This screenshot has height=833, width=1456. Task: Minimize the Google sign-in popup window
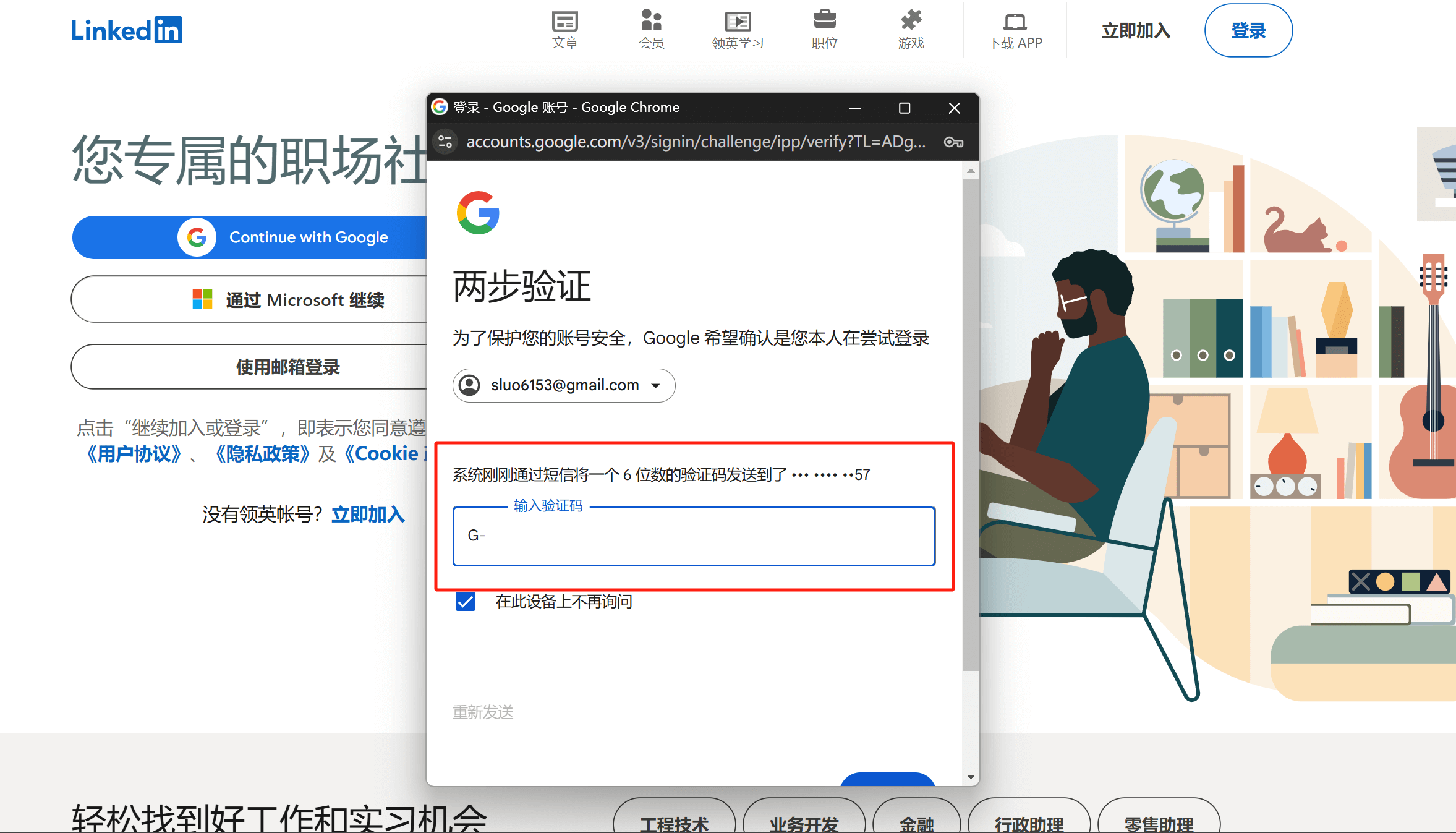(855, 108)
